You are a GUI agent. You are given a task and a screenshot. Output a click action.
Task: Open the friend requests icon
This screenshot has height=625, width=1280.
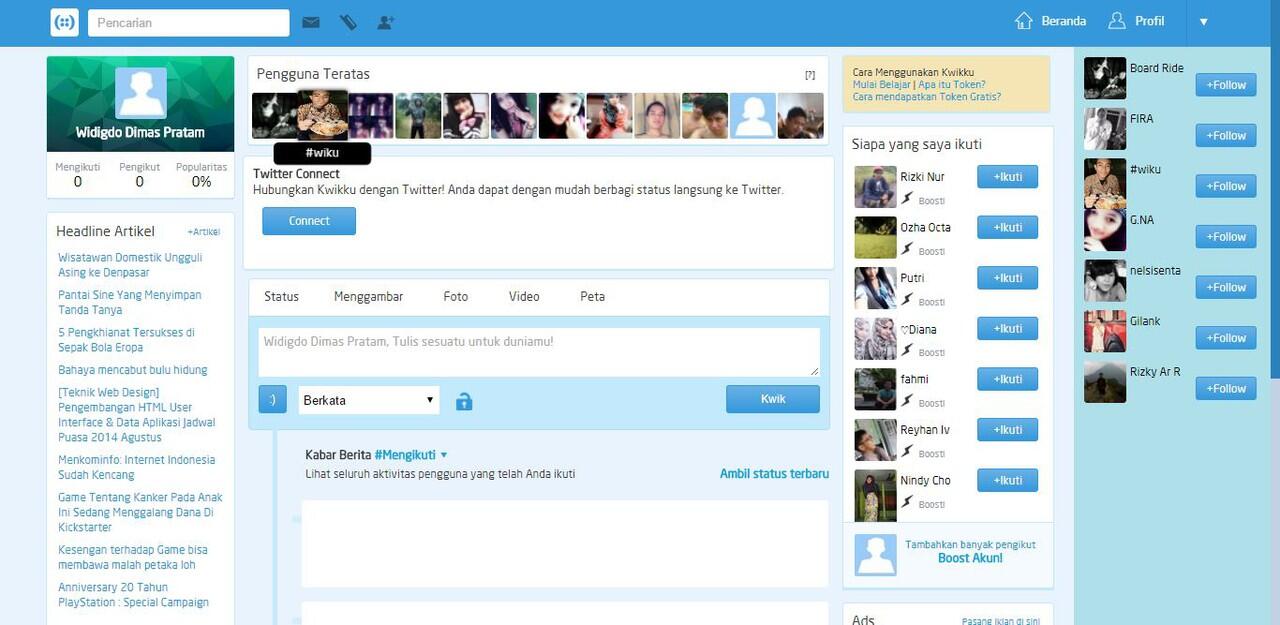click(x=385, y=22)
